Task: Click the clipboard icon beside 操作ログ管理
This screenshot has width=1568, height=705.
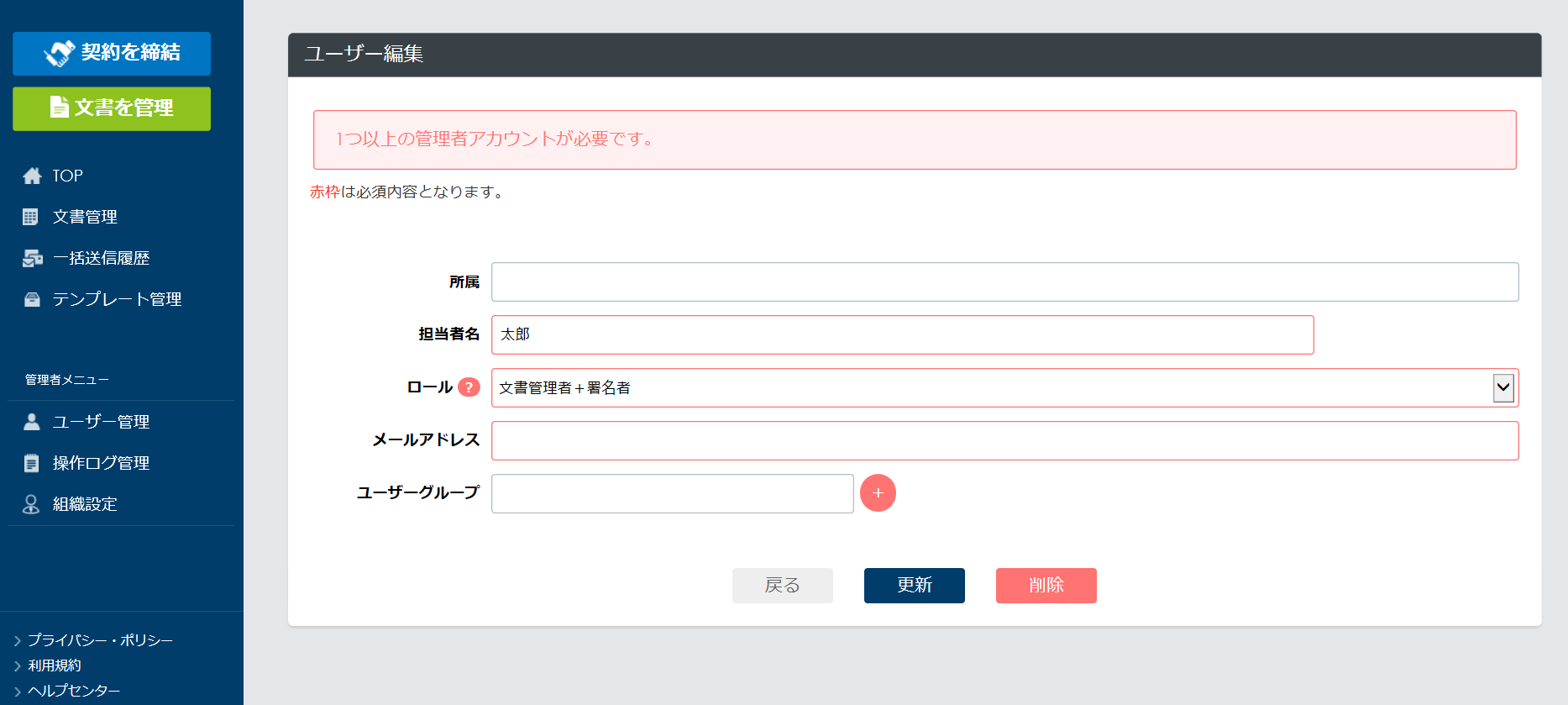Action: coord(32,463)
